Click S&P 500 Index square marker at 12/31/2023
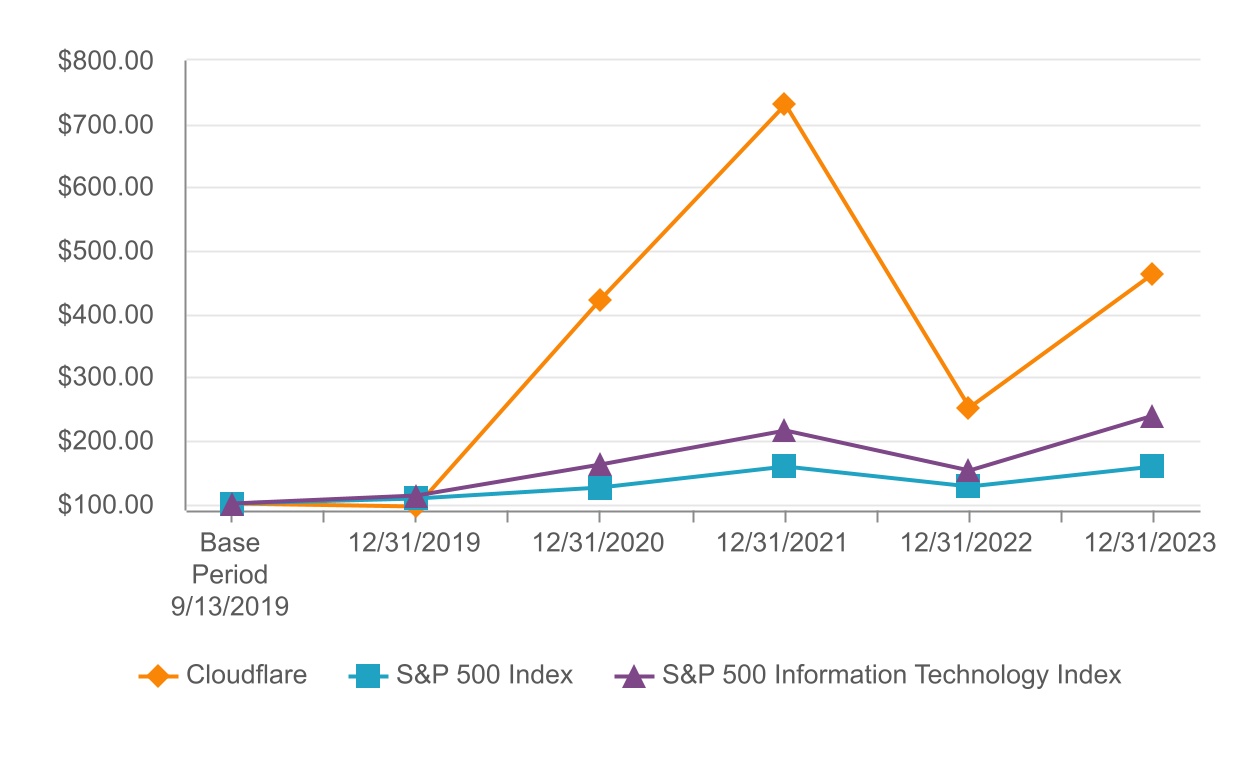The width and height of the screenshot is (1260, 760). click(1152, 466)
